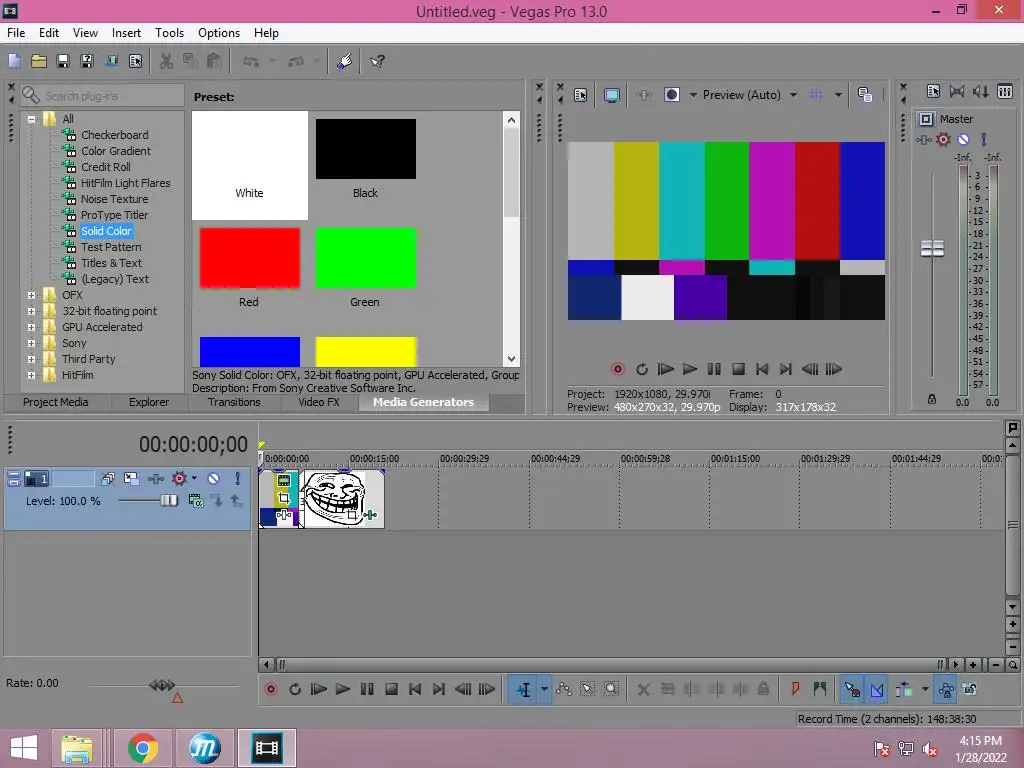Select the Envelope edit tool
1024x768 pixels.
564,689
